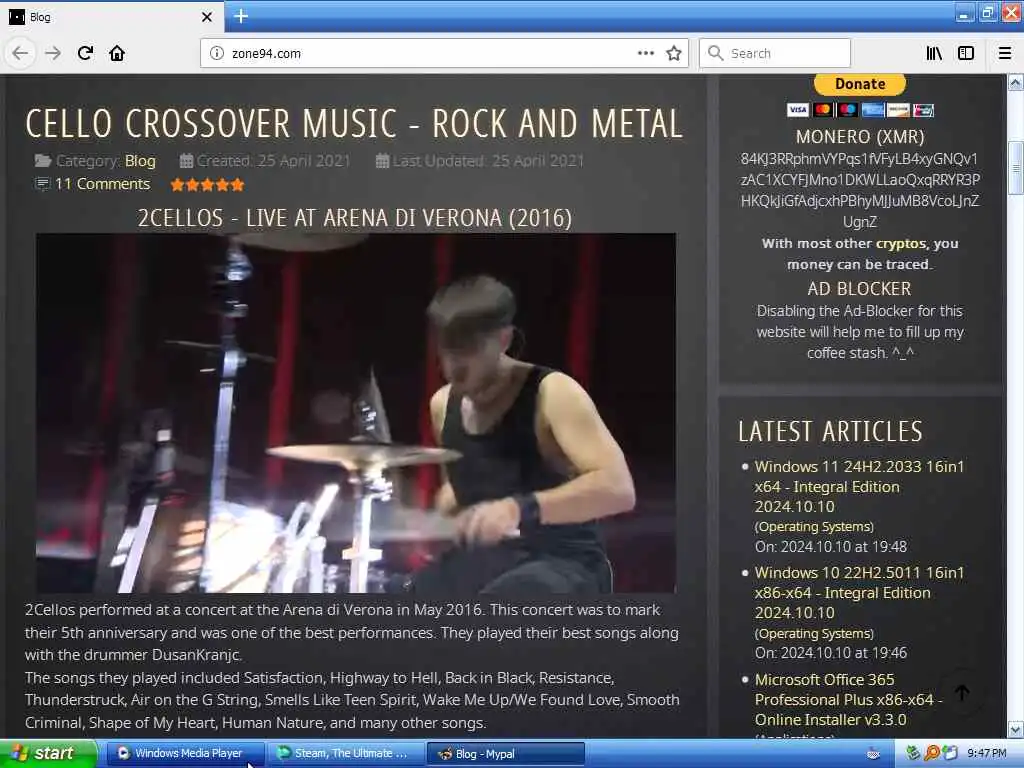The image size is (1024, 768).
Task: Click the vertical scrollbar thumb
Action: (1015, 168)
